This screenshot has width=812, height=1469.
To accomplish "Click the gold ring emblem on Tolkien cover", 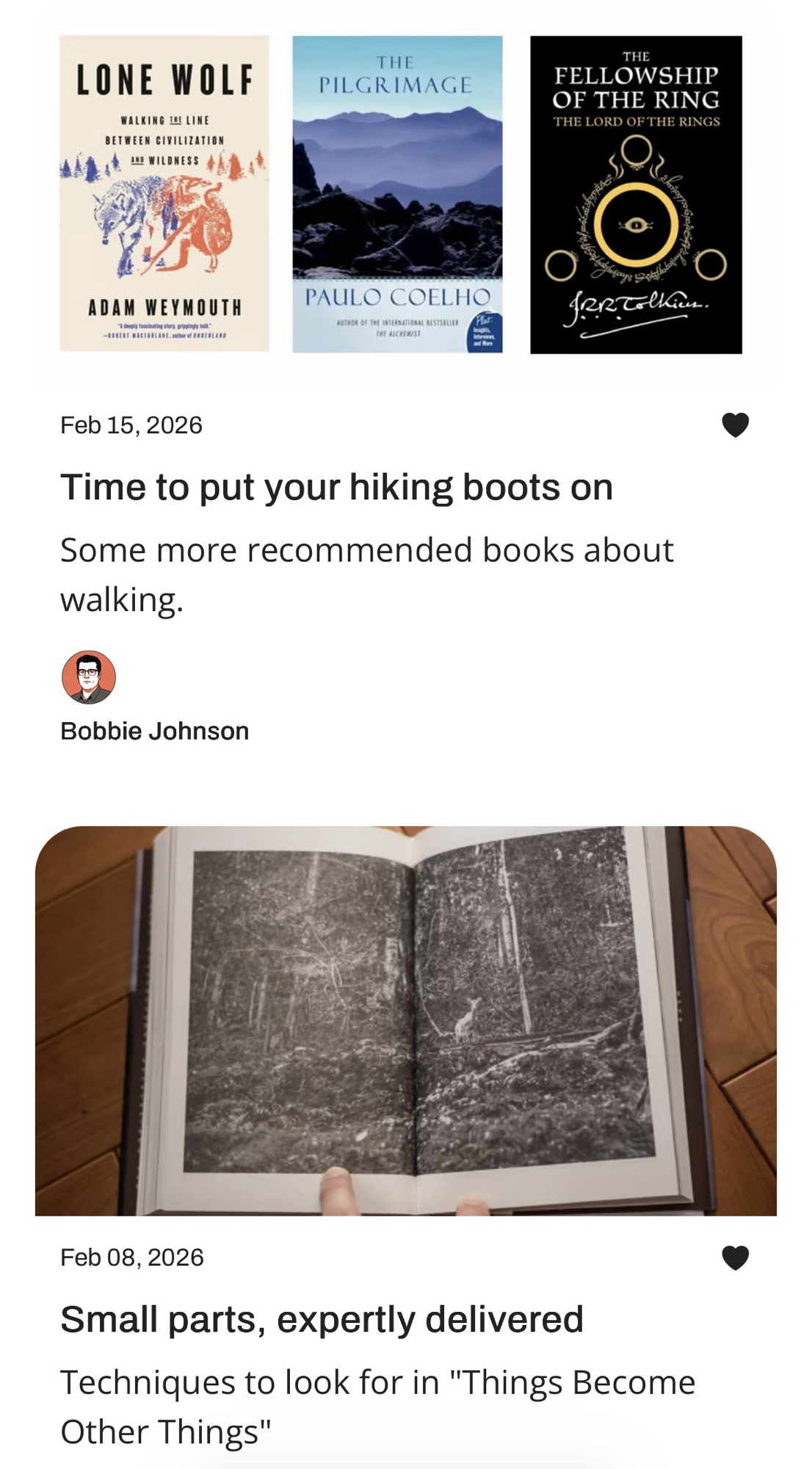I will point(636,225).
